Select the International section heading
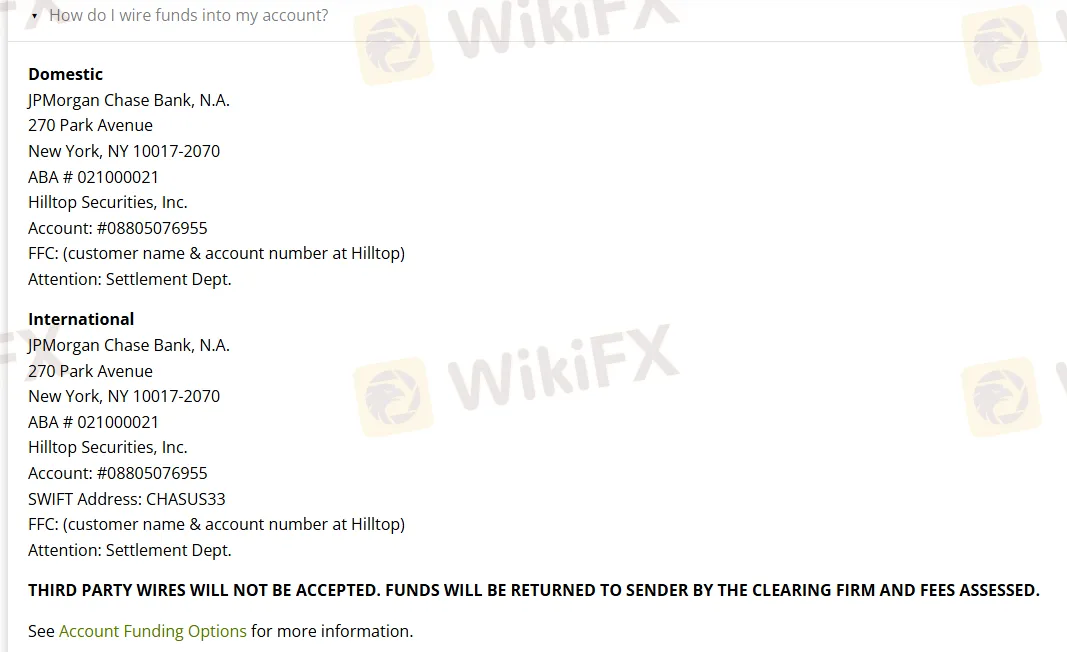 point(81,318)
